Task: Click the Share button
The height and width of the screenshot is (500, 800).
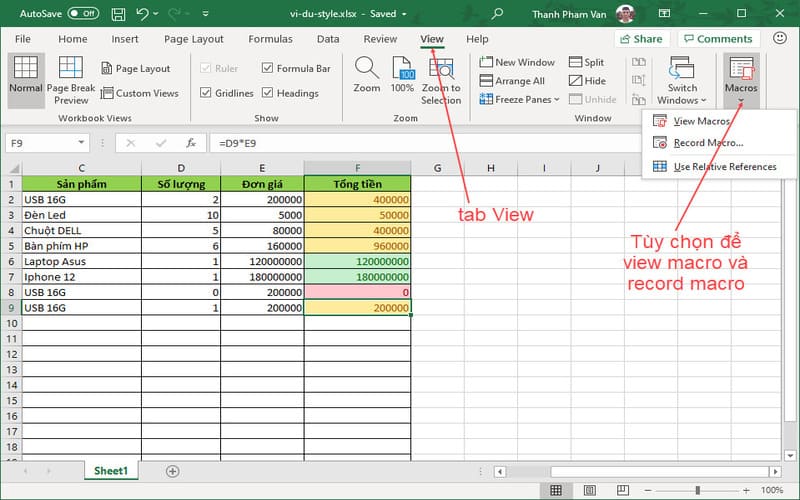Action: point(640,39)
